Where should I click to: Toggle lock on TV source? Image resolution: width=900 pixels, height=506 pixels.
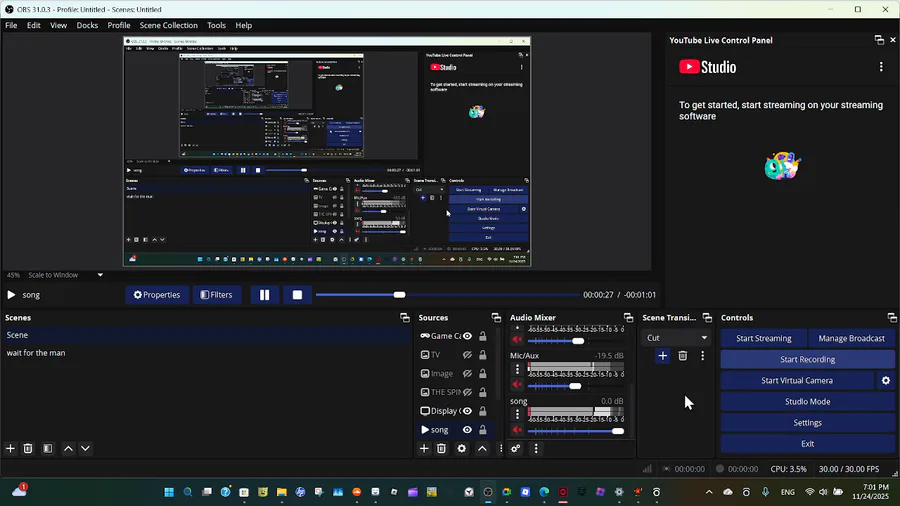pyautogui.click(x=483, y=355)
